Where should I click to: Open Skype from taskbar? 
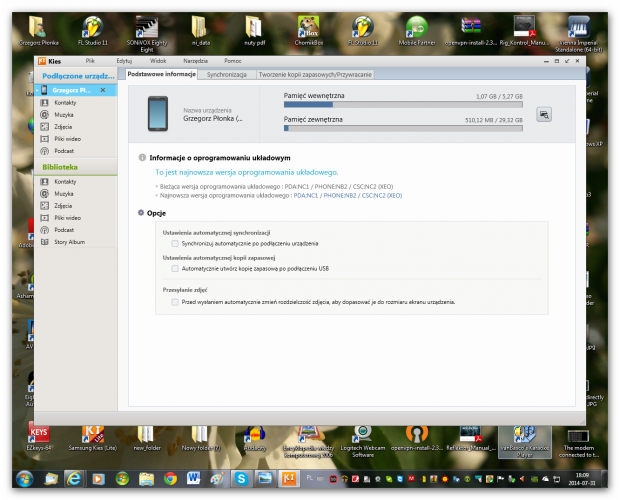(x=241, y=479)
